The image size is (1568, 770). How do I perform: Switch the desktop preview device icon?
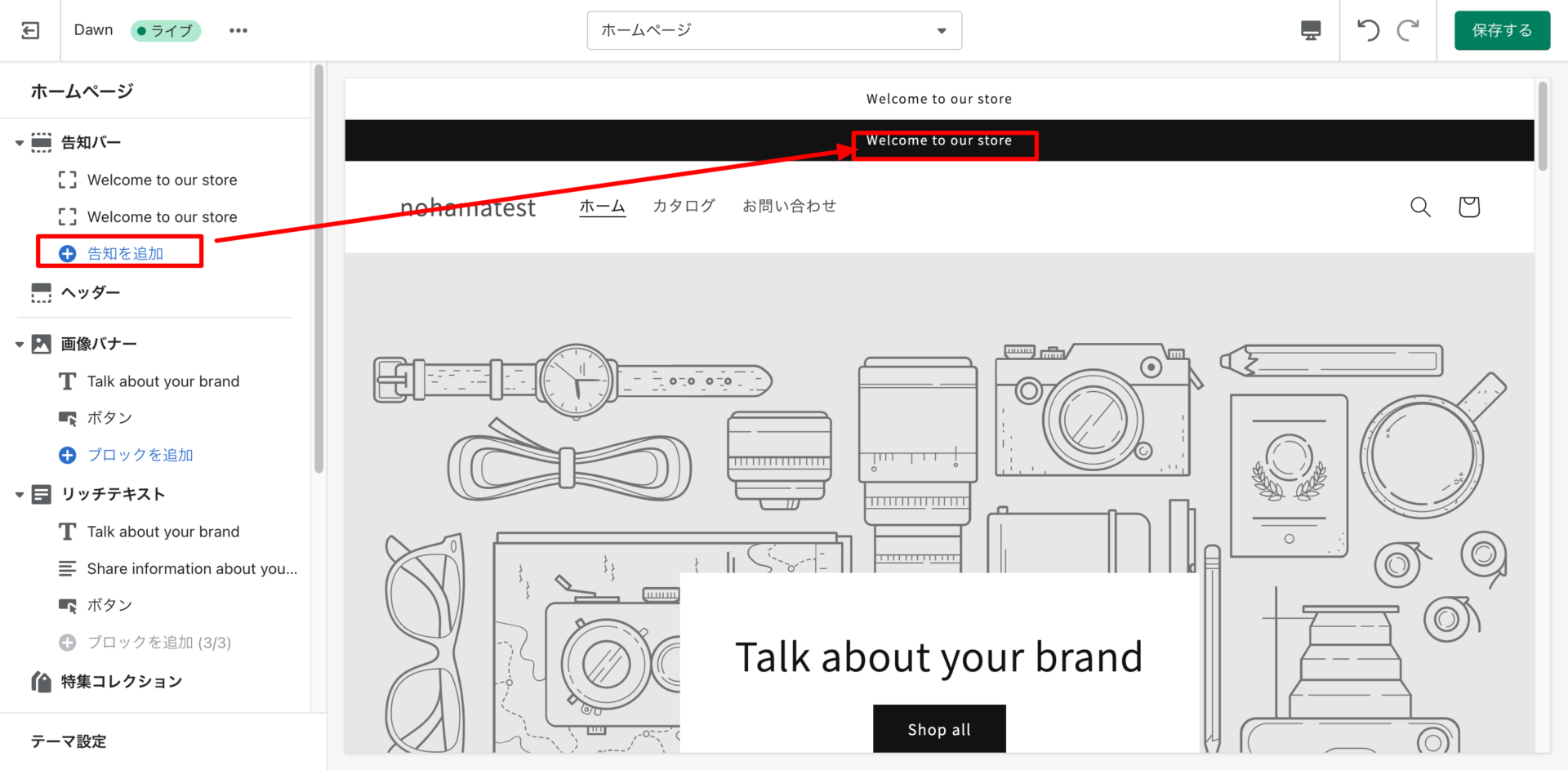pyautogui.click(x=1310, y=30)
